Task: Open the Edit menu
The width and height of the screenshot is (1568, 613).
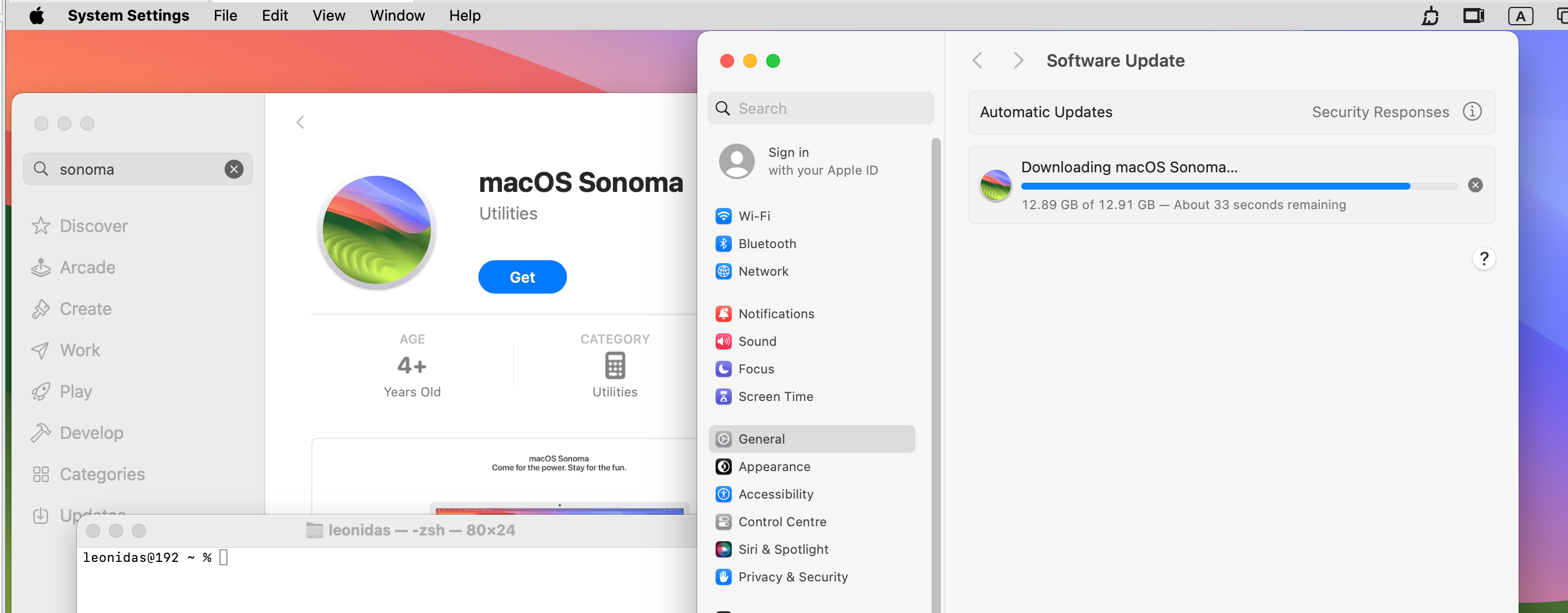Action: pyautogui.click(x=275, y=15)
